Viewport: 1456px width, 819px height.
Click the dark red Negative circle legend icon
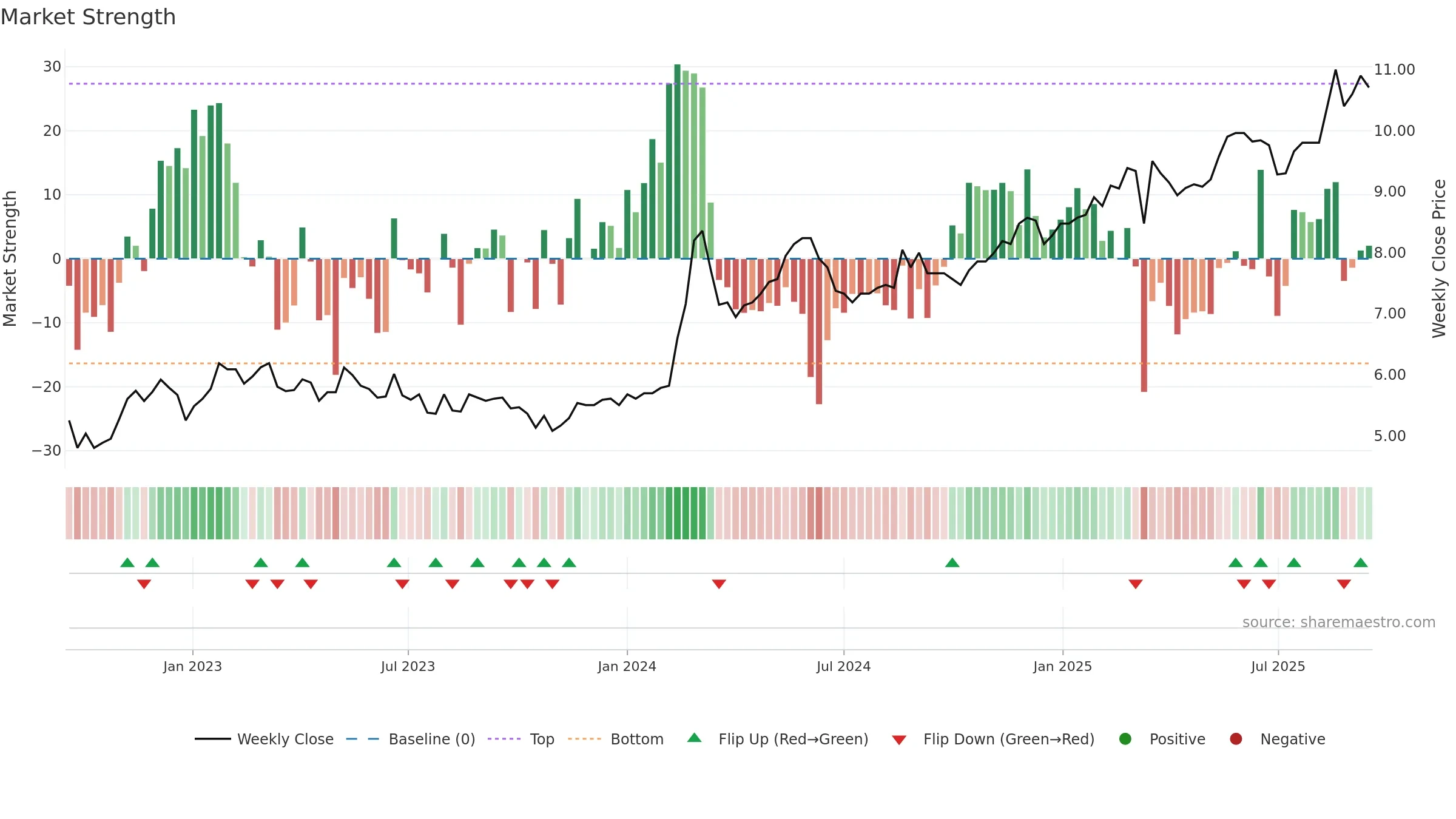tap(1236, 739)
